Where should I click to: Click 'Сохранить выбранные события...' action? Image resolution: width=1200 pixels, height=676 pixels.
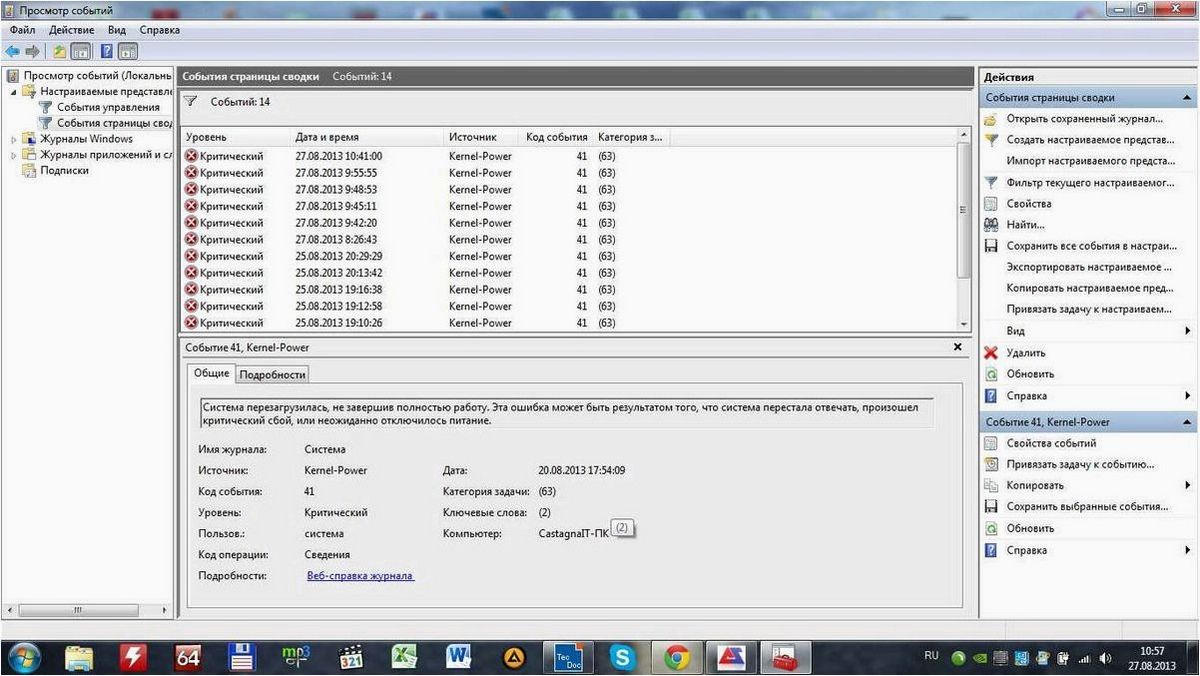[1088, 507]
